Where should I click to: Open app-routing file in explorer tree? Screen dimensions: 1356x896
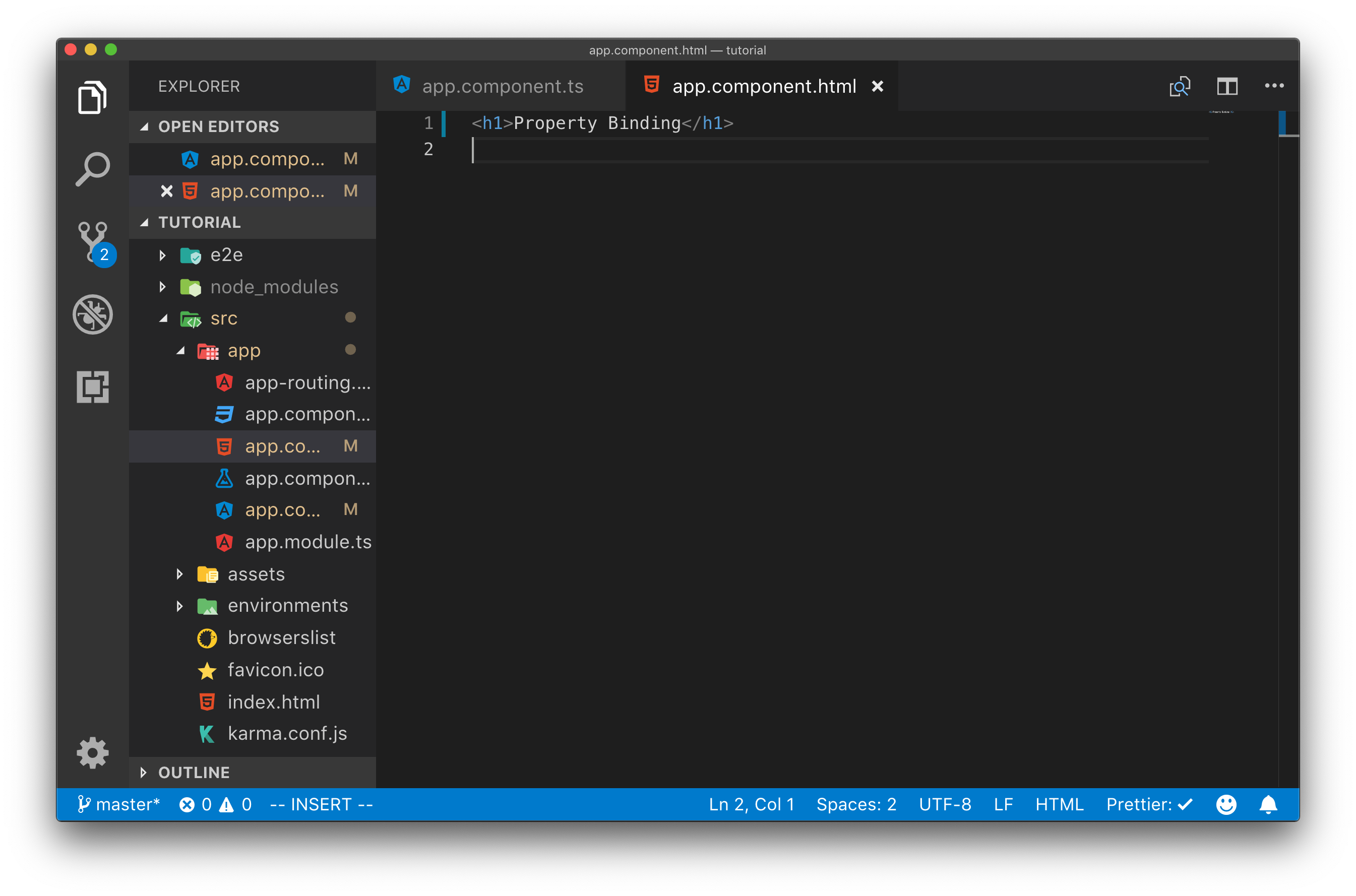(x=253, y=382)
